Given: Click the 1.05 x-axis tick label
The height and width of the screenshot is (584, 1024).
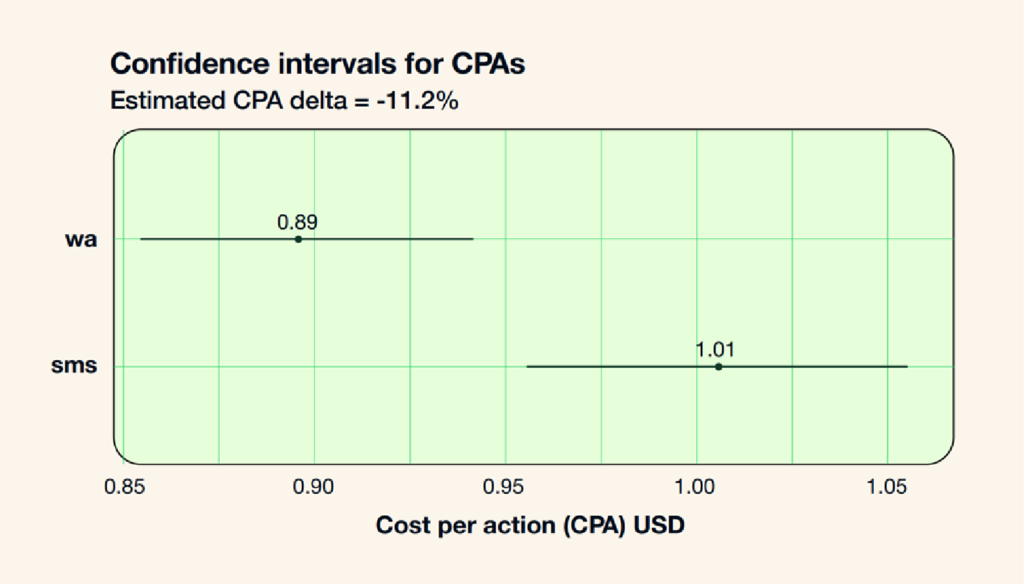Looking at the screenshot, I should pos(886,487).
